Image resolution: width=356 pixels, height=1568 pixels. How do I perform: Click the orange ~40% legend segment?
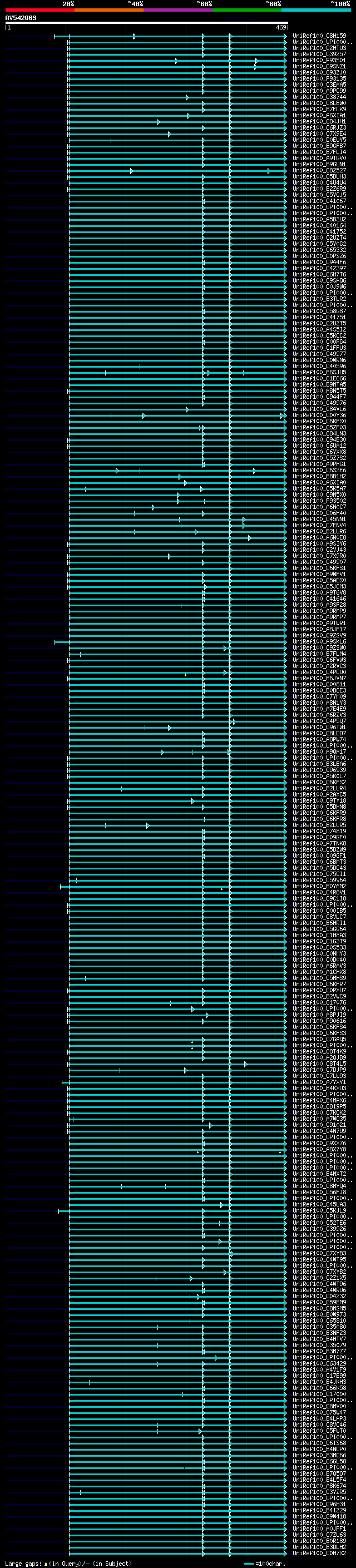point(109,10)
